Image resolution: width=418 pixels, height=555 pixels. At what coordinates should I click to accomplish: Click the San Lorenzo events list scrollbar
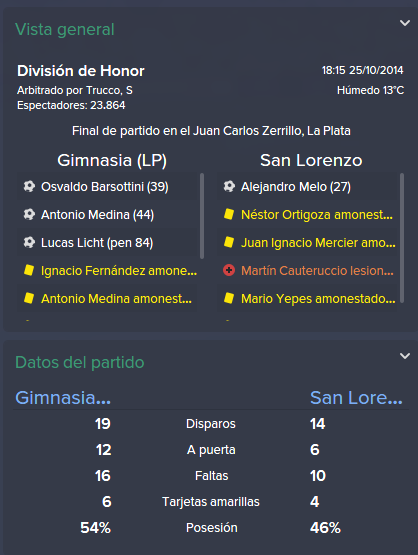pos(402,238)
